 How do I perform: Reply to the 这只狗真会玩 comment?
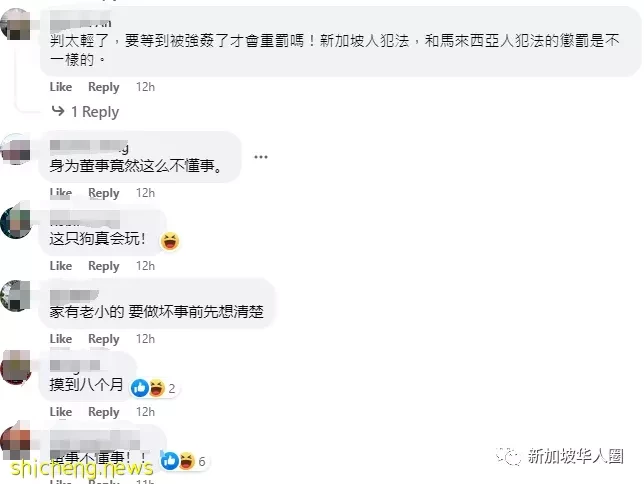[x=104, y=266]
